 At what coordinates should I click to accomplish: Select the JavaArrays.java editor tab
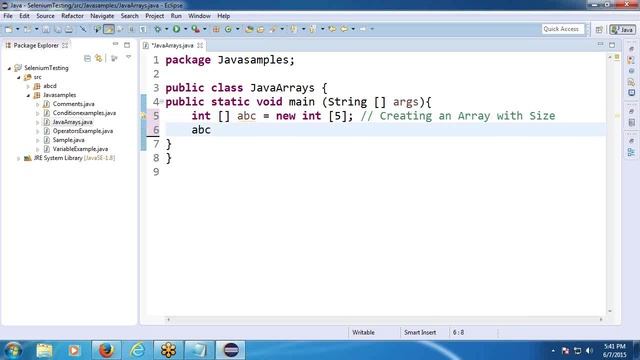(x=172, y=45)
